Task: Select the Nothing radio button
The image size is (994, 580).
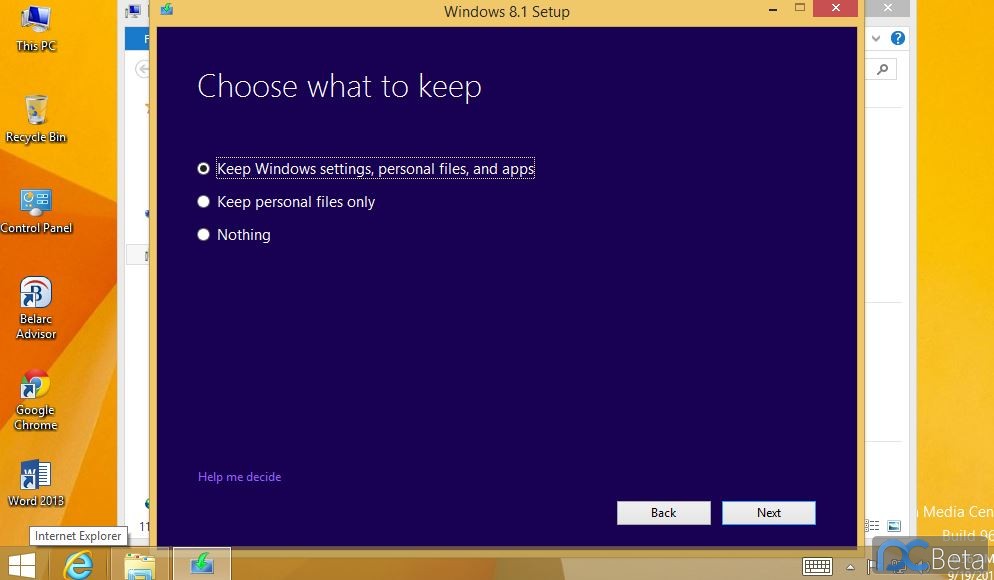Action: (203, 235)
